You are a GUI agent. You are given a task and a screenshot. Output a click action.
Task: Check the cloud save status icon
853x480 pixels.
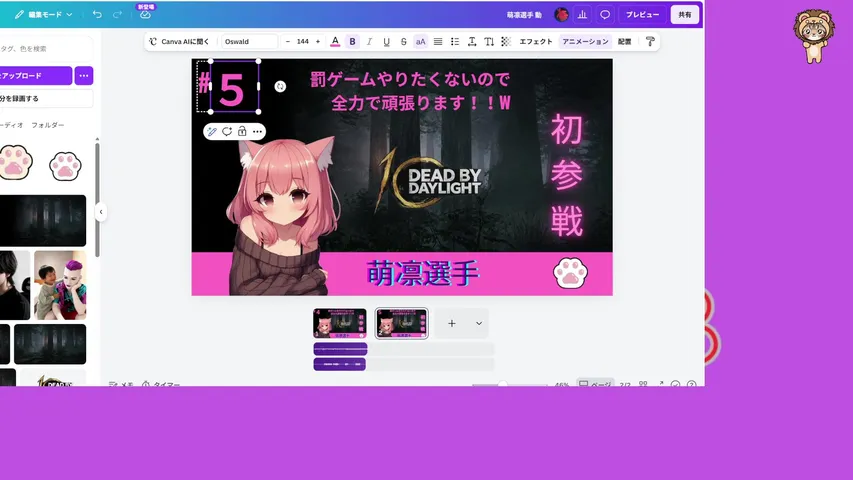click(x=145, y=15)
